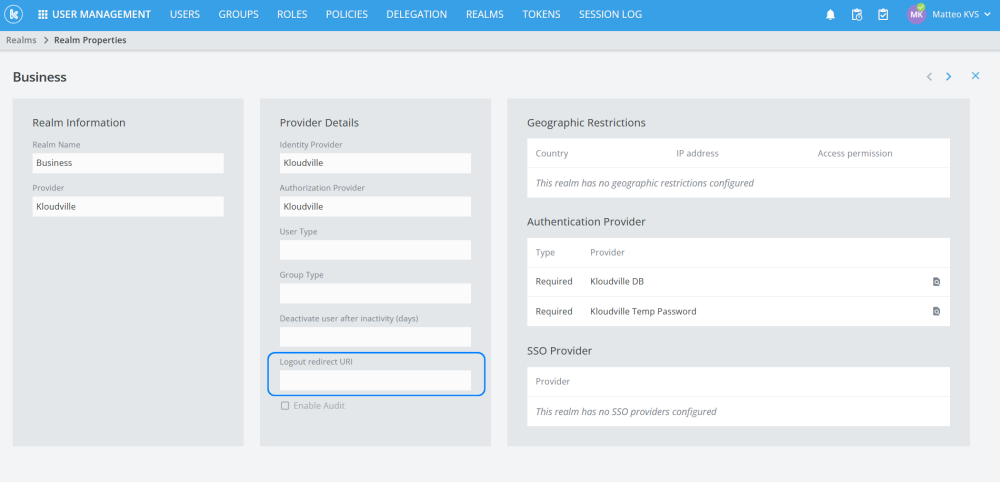Click the Access permission column header
This screenshot has height=482, width=1000.
[855, 153]
